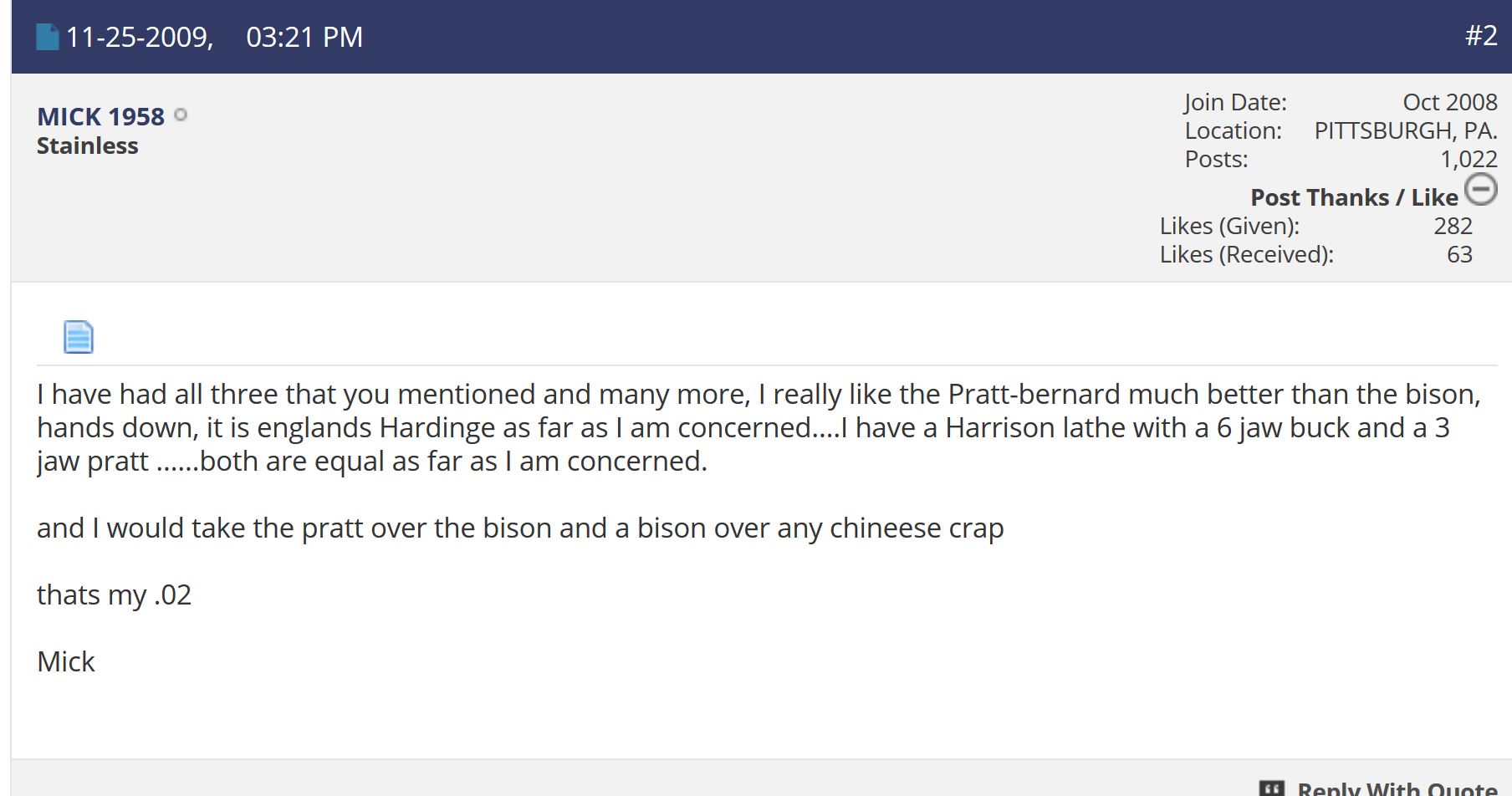1512x796 pixels.
Task: Click the sentence about chineese crap
Action: pyautogui.click(x=519, y=528)
